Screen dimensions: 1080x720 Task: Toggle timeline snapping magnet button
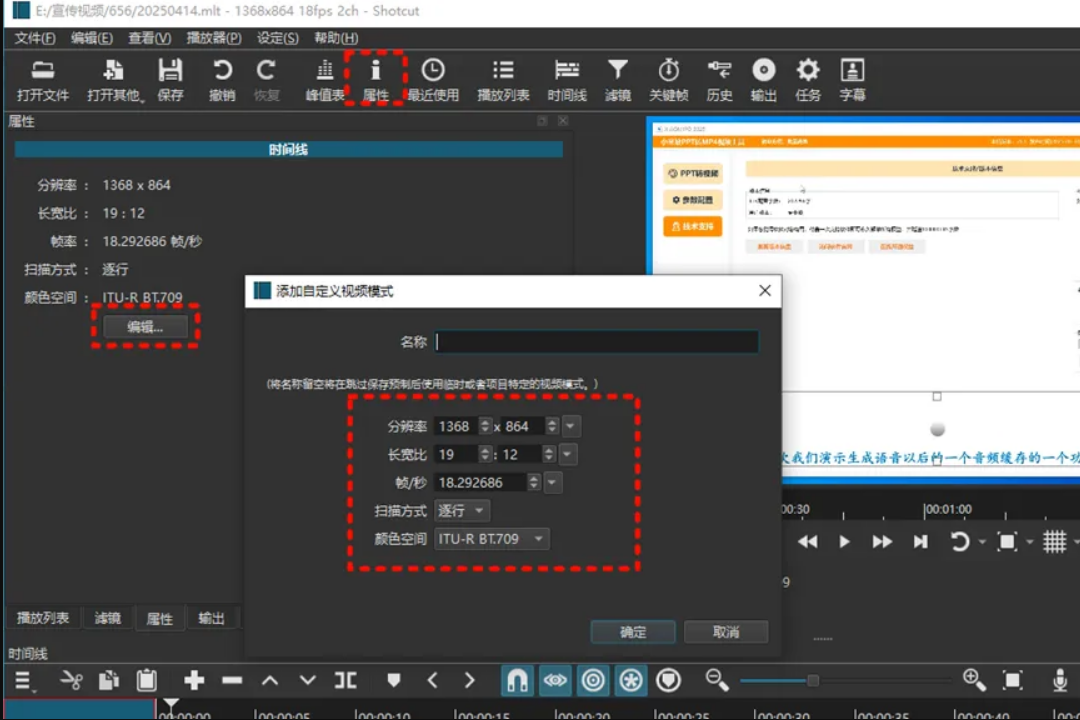[x=517, y=681]
